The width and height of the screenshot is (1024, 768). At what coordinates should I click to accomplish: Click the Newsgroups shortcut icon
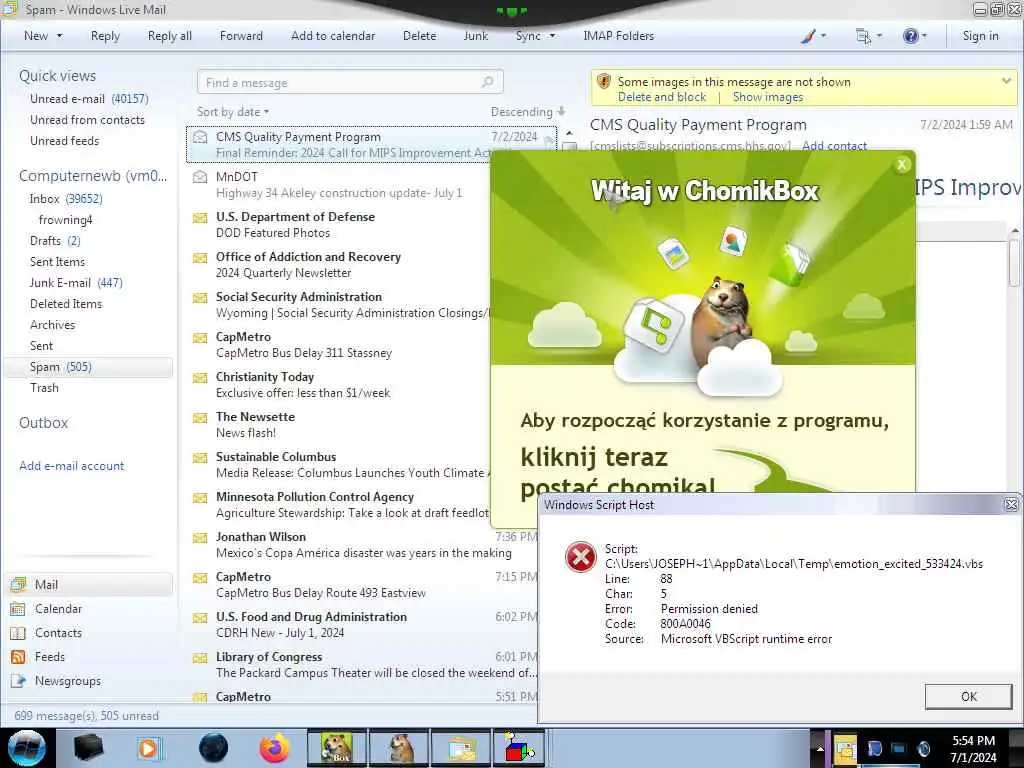pos(18,681)
